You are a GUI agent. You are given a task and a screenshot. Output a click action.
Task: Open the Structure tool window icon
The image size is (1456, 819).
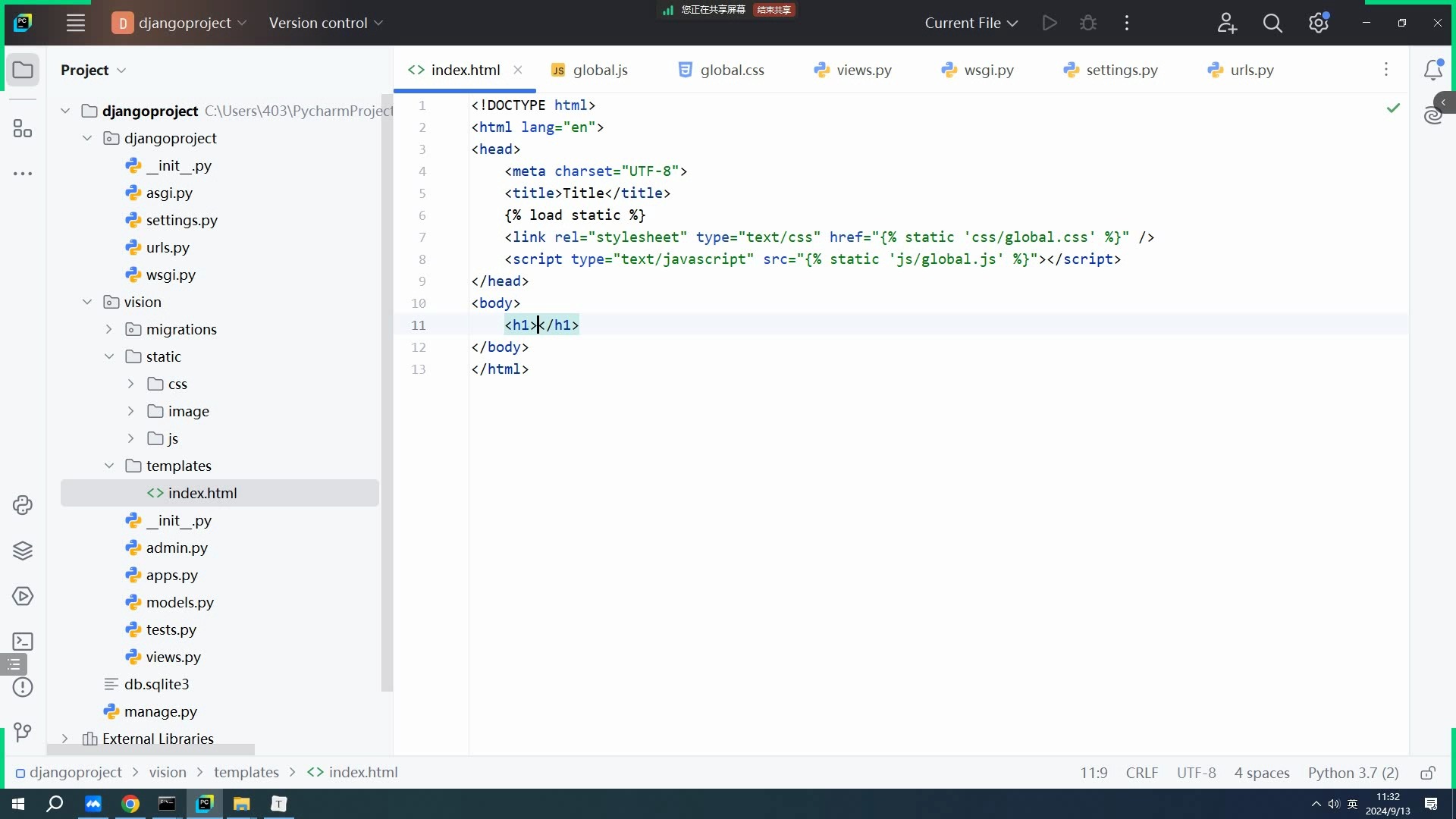(23, 128)
